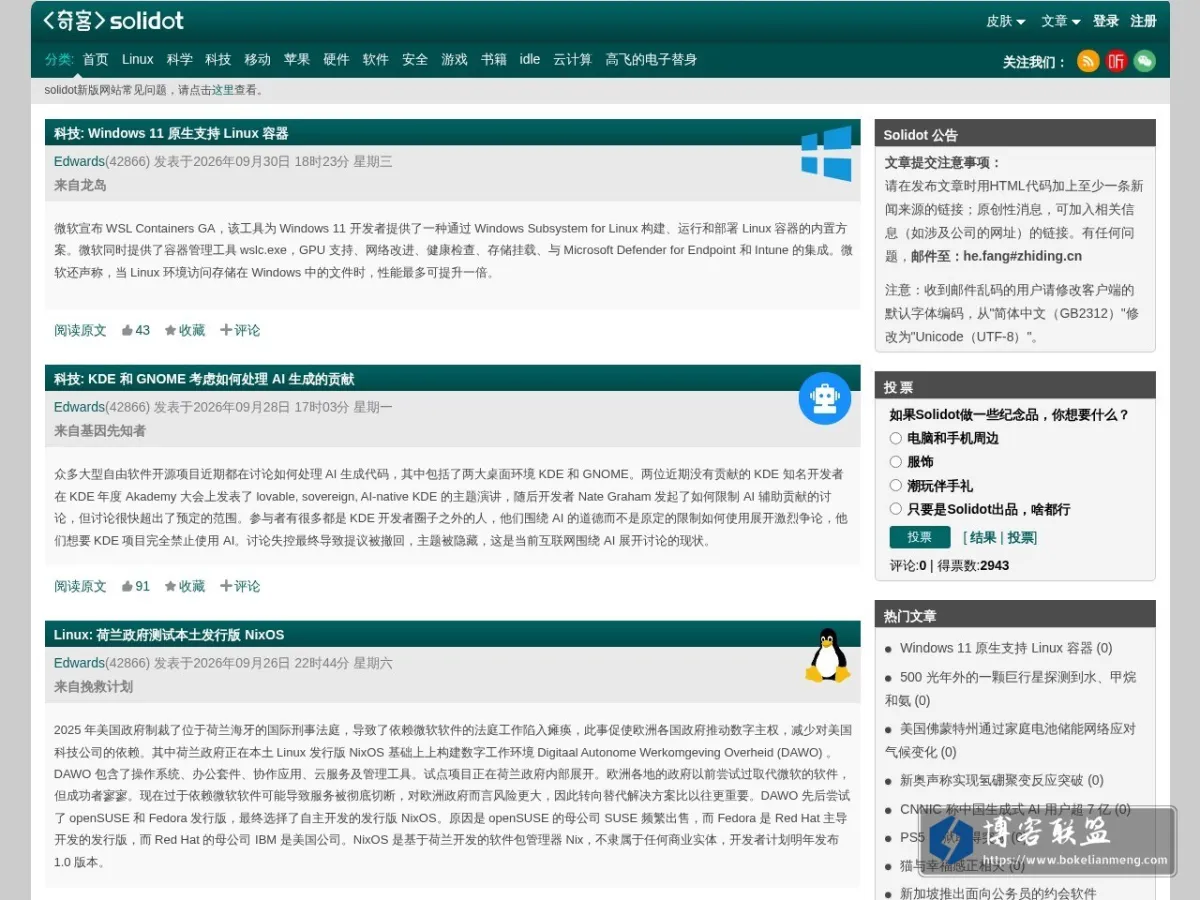1200x900 pixels.
Task: Open the 安全 category
Action: (415, 59)
